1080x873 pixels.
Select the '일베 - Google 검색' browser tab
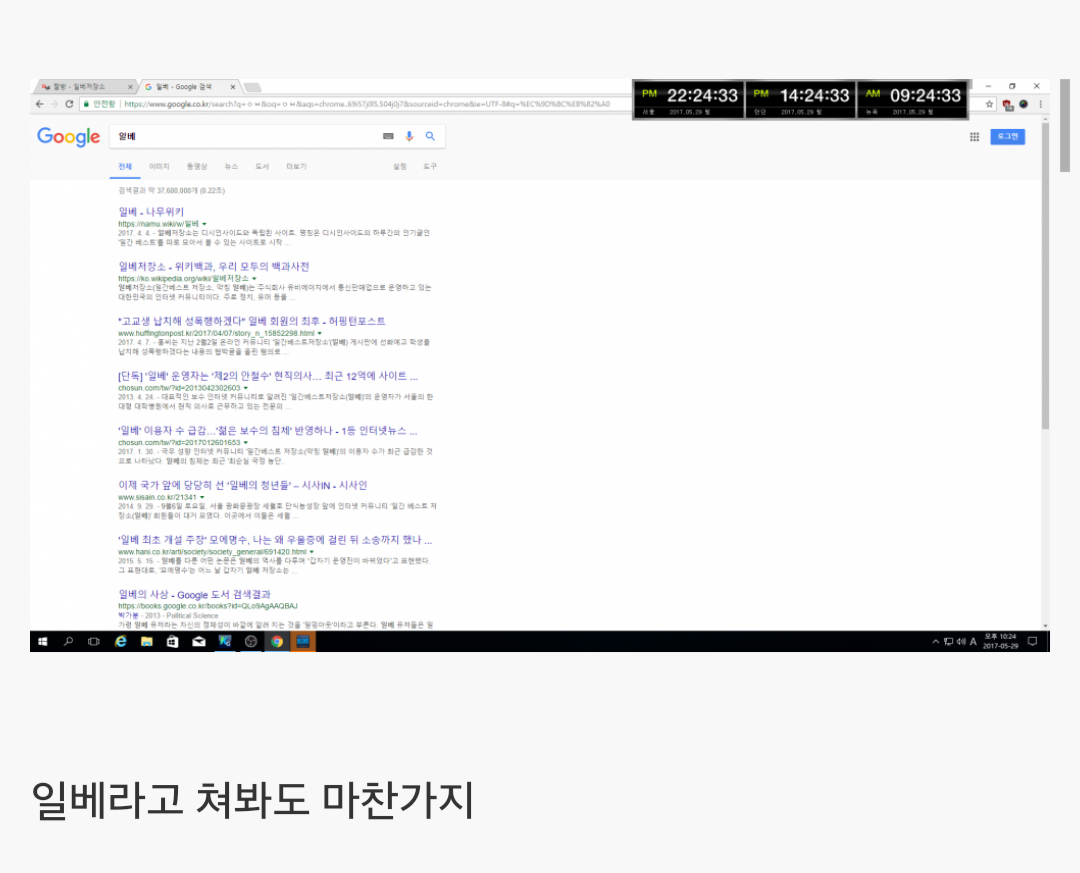coord(183,87)
